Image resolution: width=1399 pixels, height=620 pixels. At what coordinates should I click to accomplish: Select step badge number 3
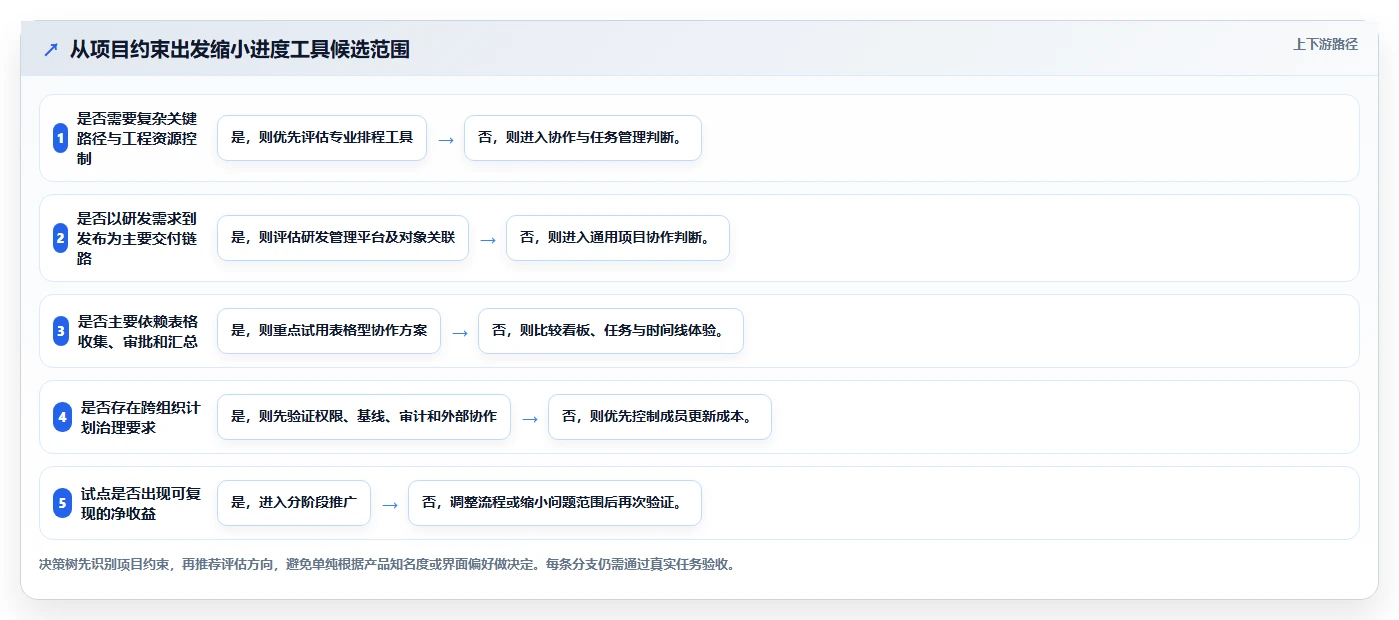click(61, 331)
